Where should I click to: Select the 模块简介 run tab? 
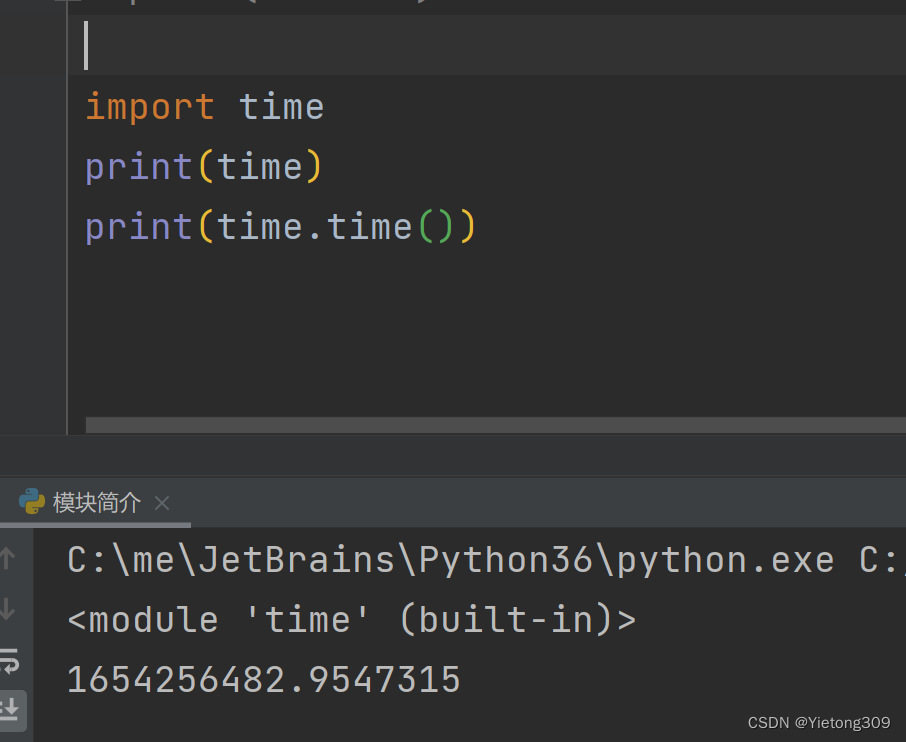96,503
